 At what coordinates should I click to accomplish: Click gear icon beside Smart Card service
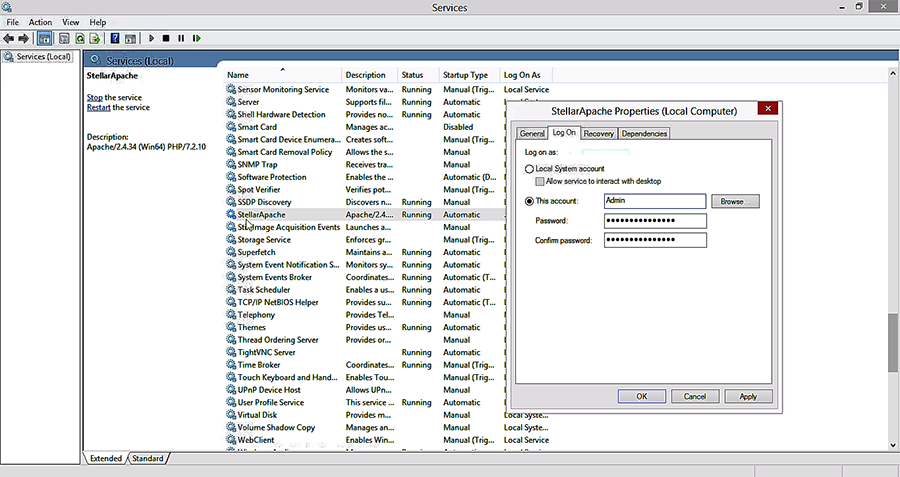click(231, 127)
